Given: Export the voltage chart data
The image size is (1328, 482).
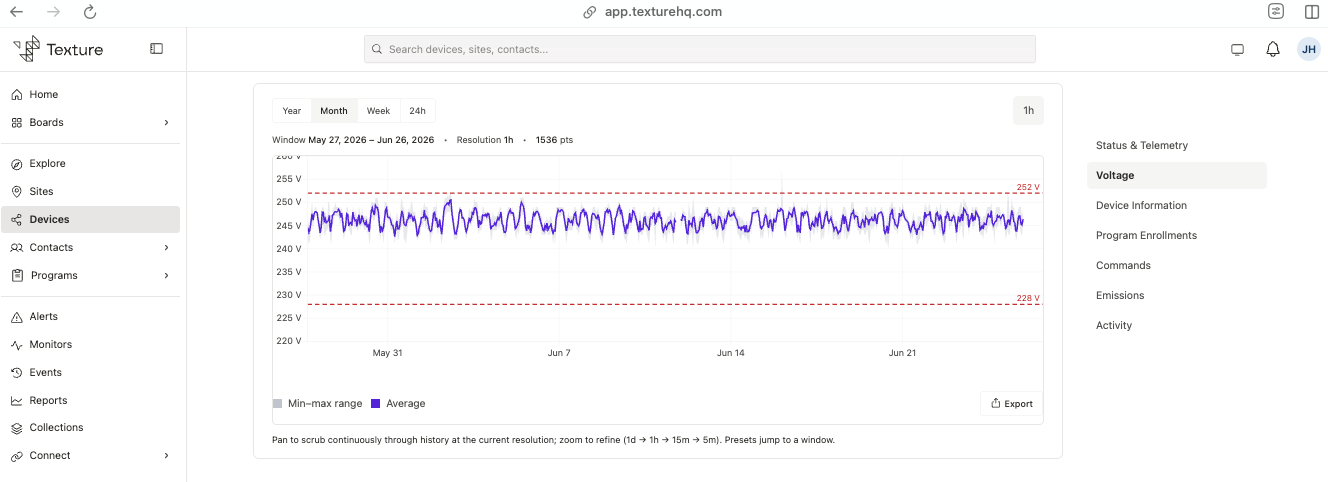Looking at the screenshot, I should (1012, 404).
